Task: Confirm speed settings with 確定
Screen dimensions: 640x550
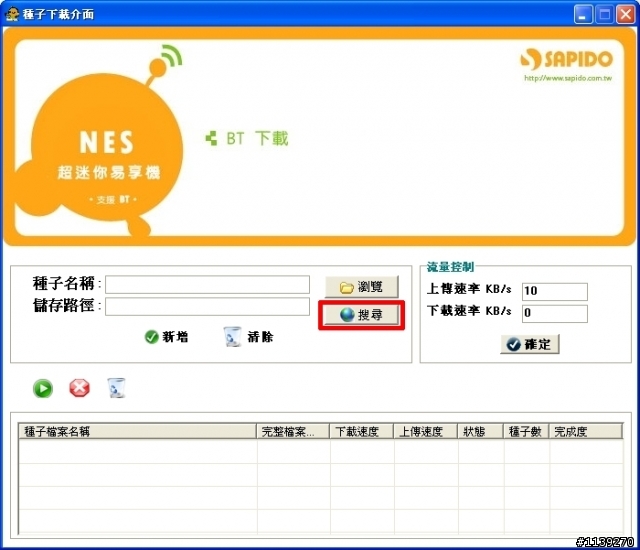Action: (529, 344)
